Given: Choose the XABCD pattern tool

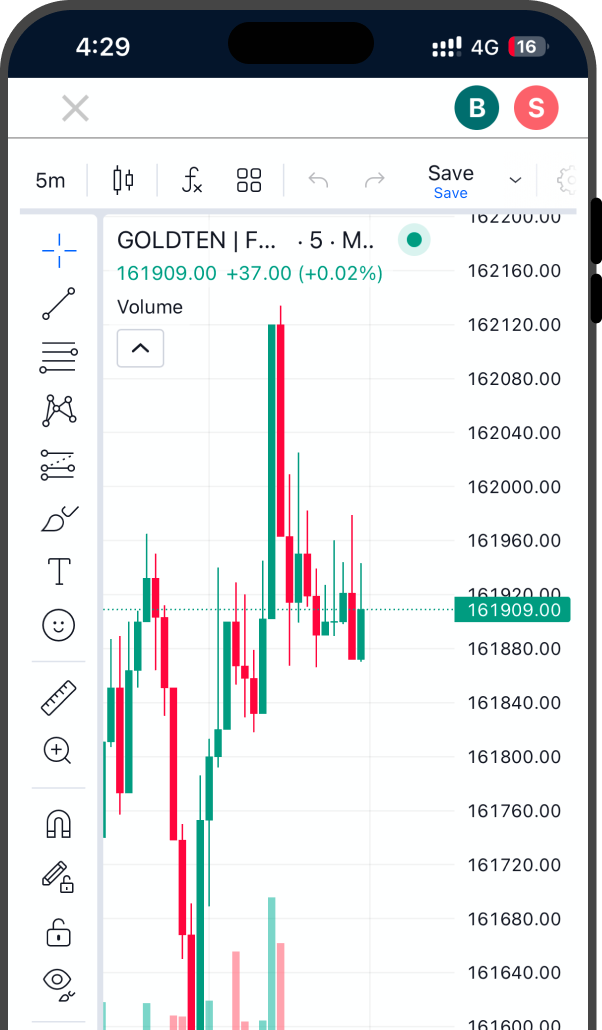Looking at the screenshot, I should coord(59,411).
